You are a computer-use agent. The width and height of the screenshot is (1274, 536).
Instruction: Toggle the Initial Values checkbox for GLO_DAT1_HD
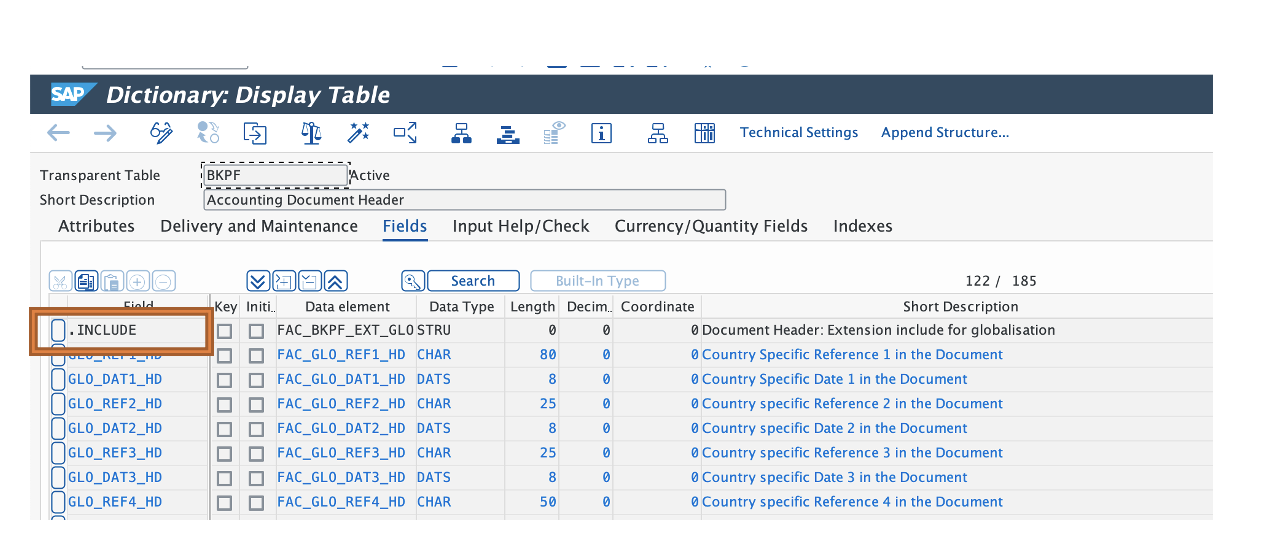pyautogui.click(x=257, y=380)
